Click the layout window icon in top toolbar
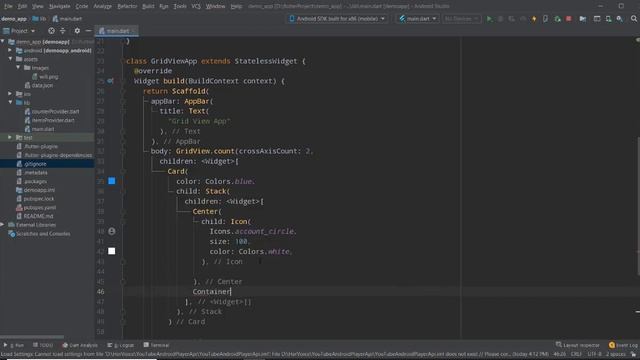This screenshot has width=640, height=360. tap(597, 19)
